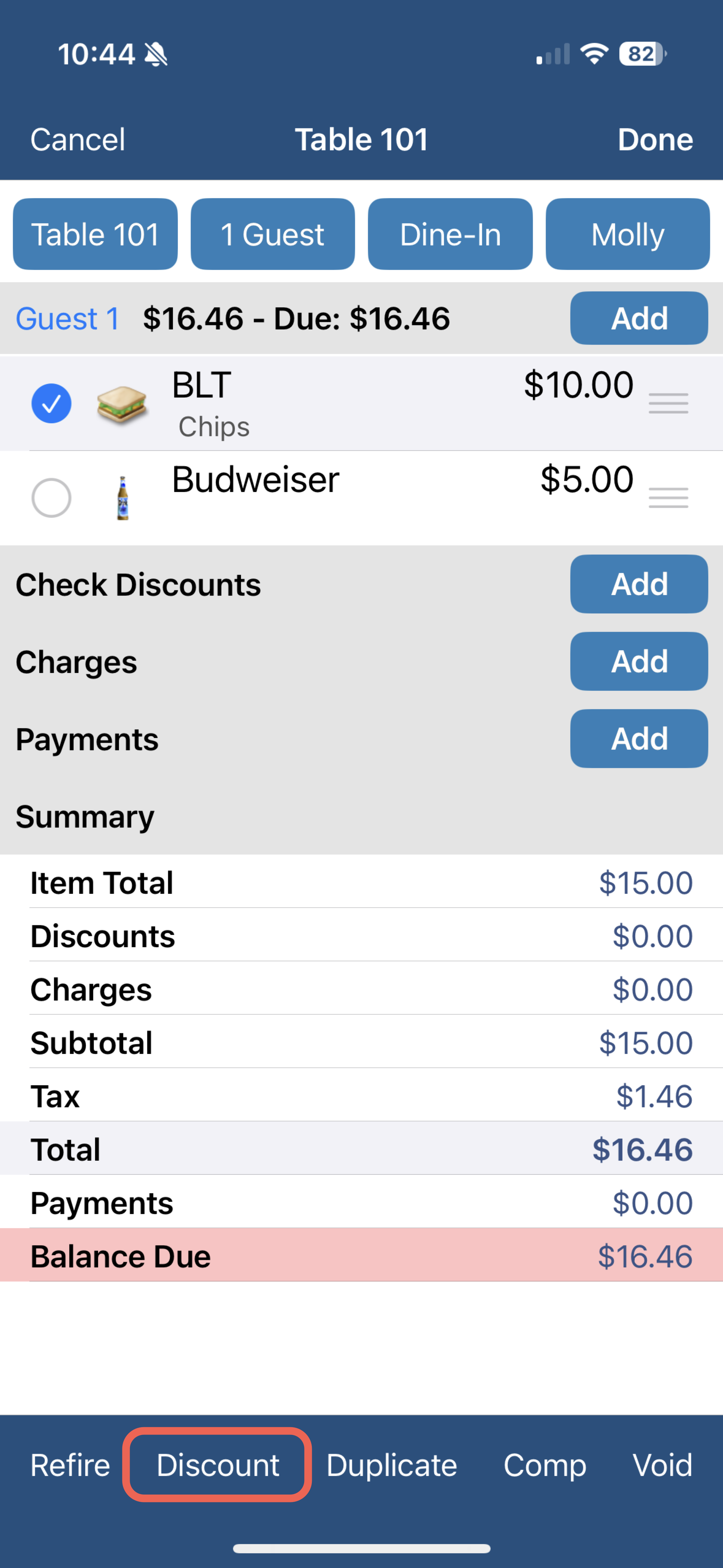This screenshot has width=723, height=1568.
Task: Tap the Wi-Fi icon in status bar
Action: tap(594, 54)
